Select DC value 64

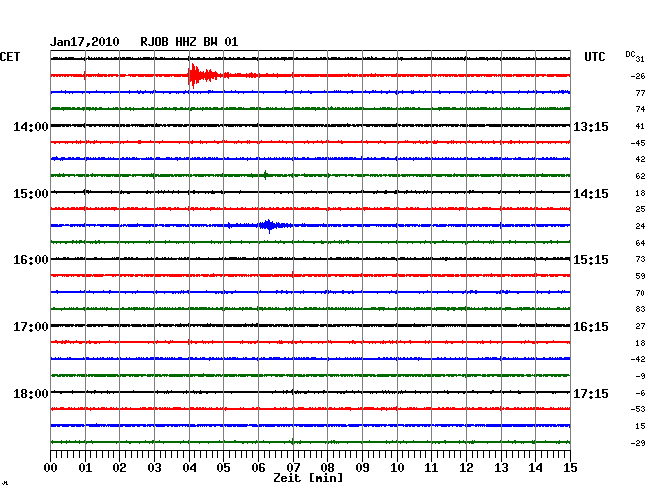click(640, 243)
